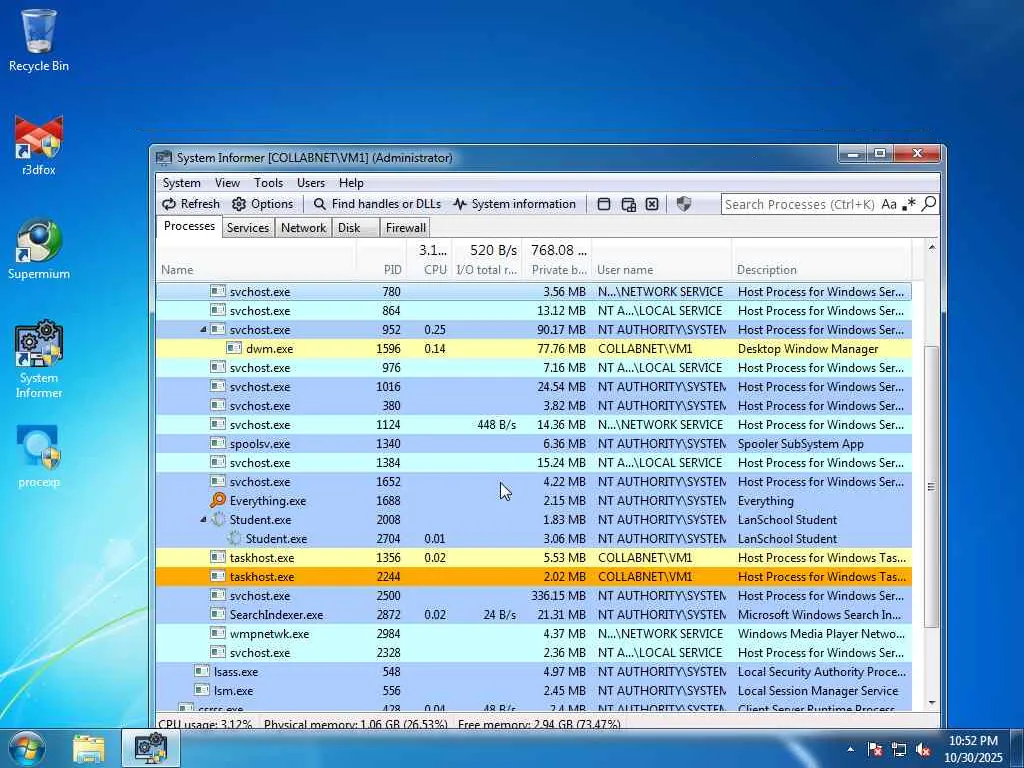Image resolution: width=1024 pixels, height=768 pixels.
Task: Open the Users menu
Action: 311,183
